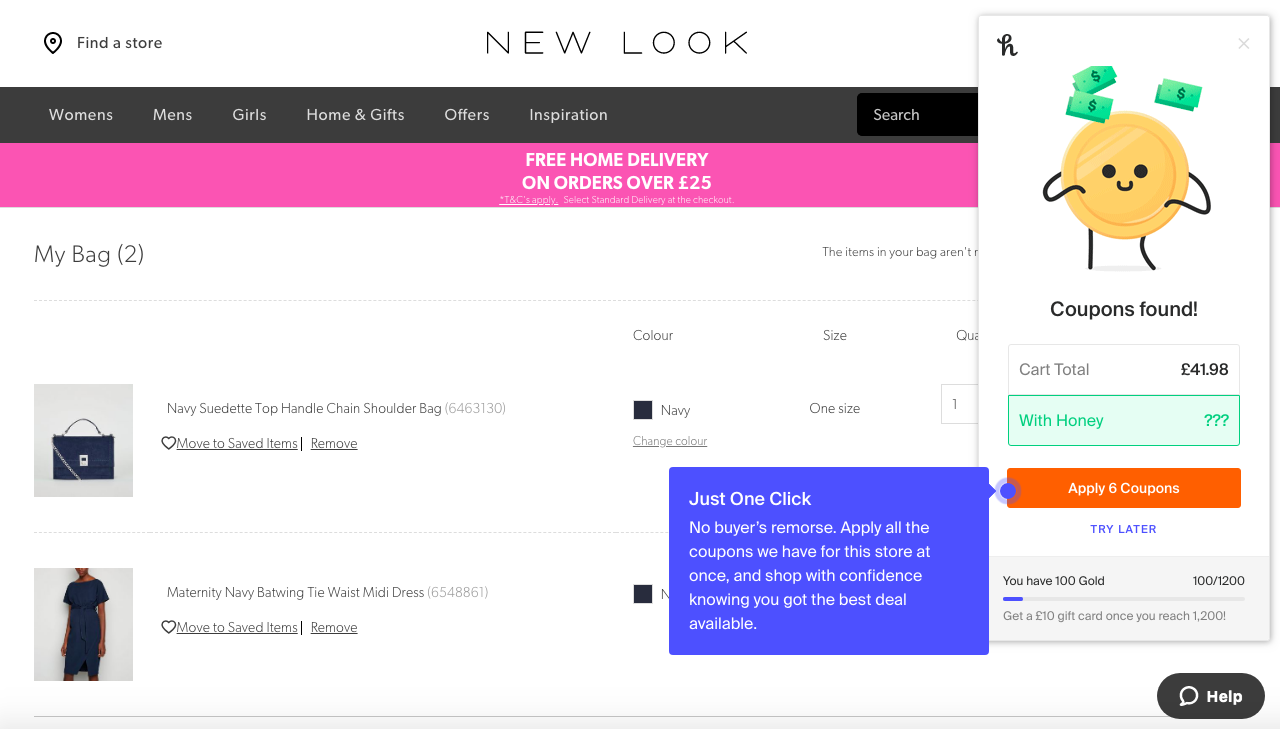This screenshot has width=1280, height=729.
Task: Click the £10 gift card message text
Action: [1114, 616]
